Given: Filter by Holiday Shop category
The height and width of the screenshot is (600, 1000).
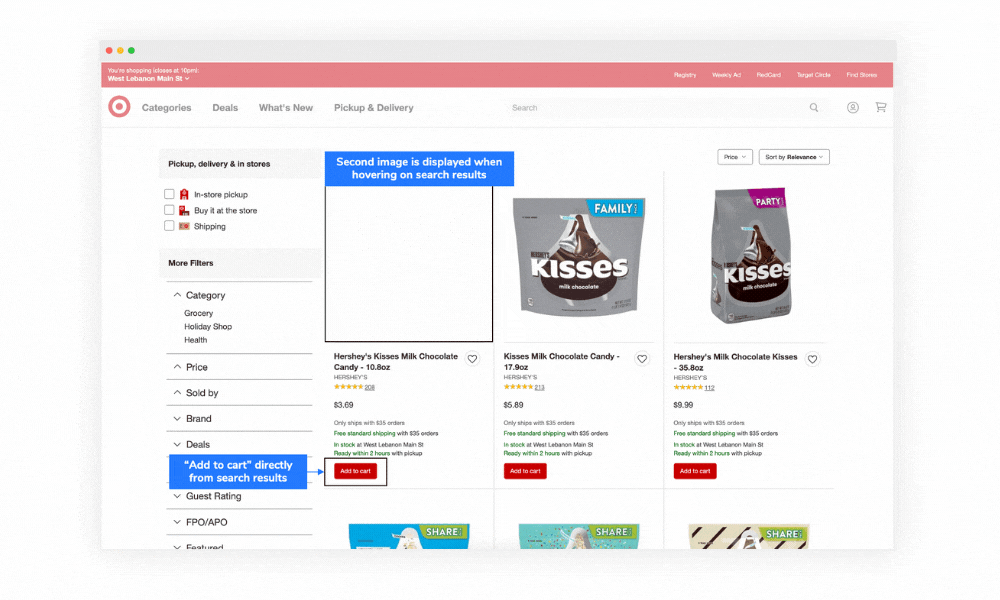Looking at the screenshot, I should (208, 326).
